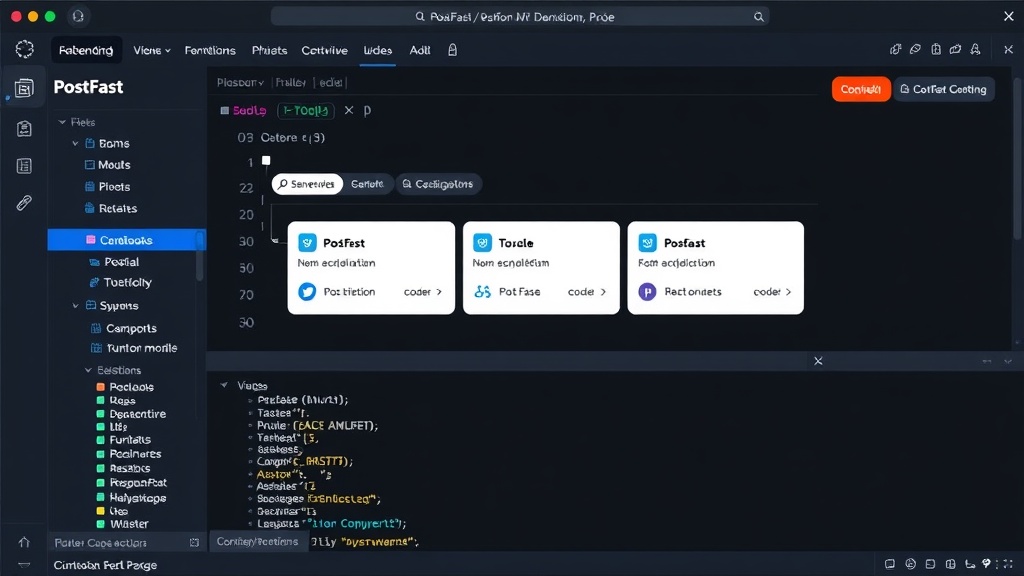Click the share icon in top-right toolbar

pyautogui.click(x=895, y=50)
